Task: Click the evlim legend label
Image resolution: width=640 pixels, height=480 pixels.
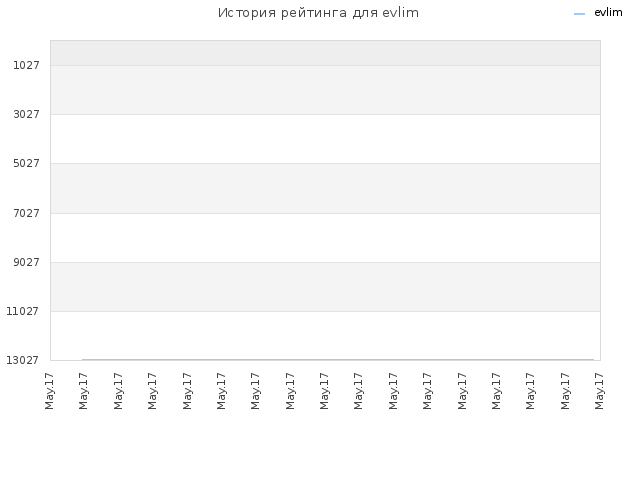Action: pos(608,13)
